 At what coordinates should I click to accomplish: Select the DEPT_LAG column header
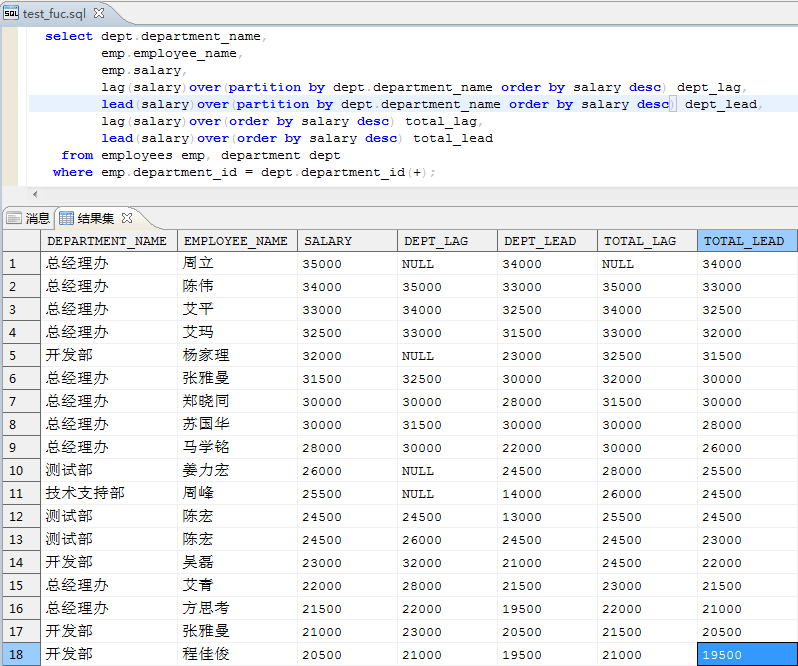coord(434,241)
